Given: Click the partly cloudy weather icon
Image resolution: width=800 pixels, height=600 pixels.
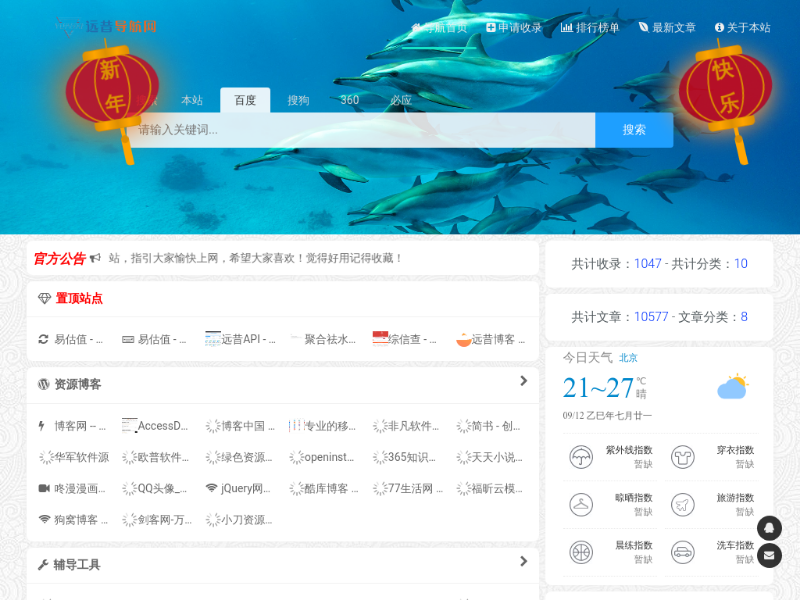Looking at the screenshot, I should (x=733, y=387).
